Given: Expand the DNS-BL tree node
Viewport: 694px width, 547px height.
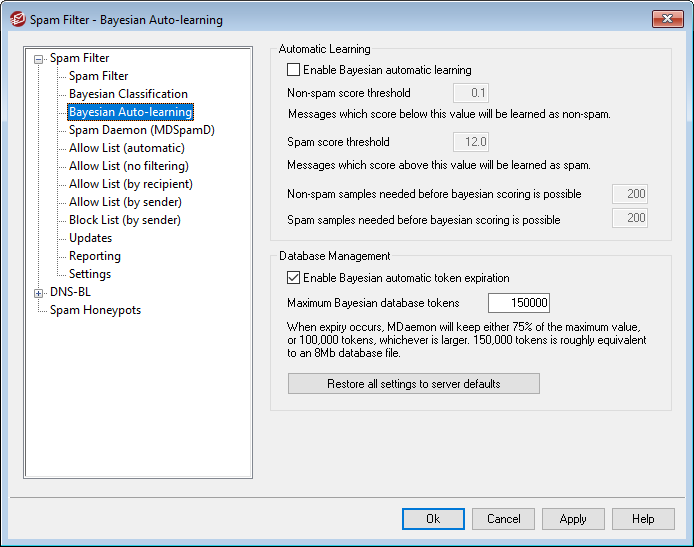Looking at the screenshot, I should (x=39, y=292).
